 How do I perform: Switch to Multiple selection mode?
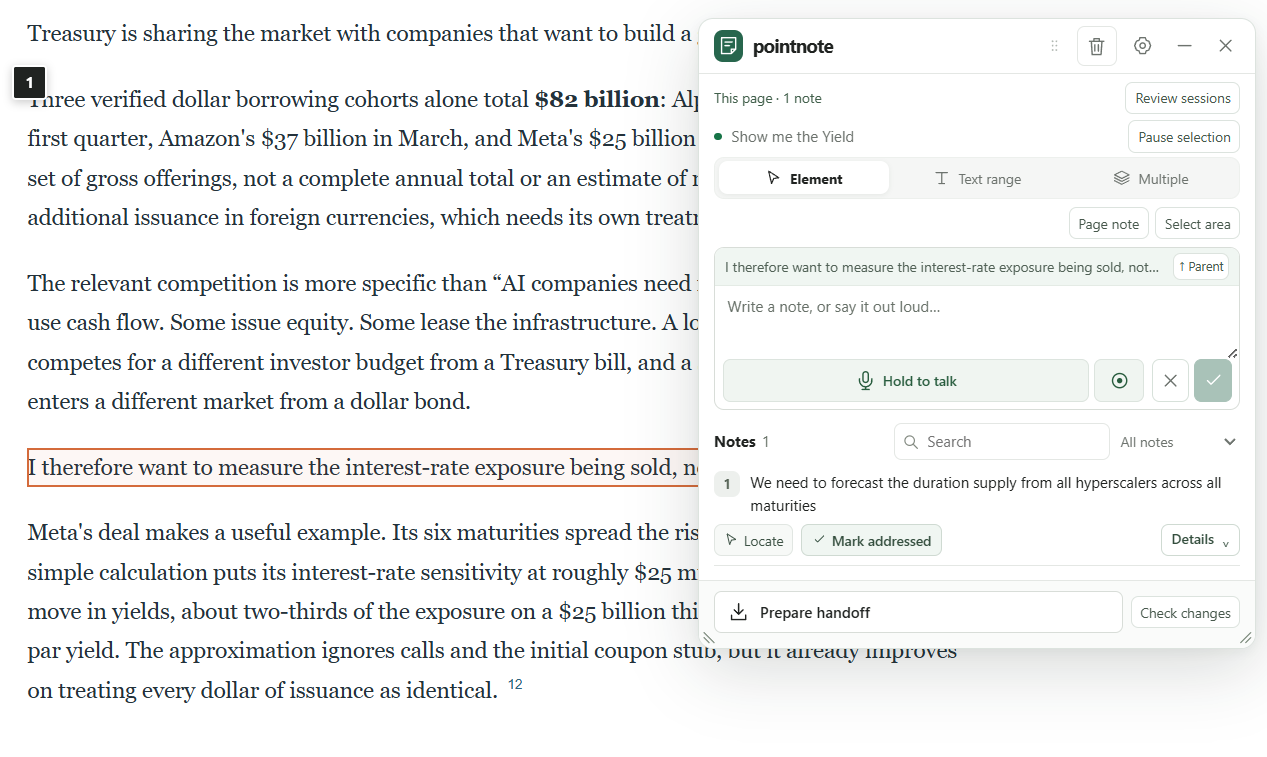pyautogui.click(x=1150, y=178)
